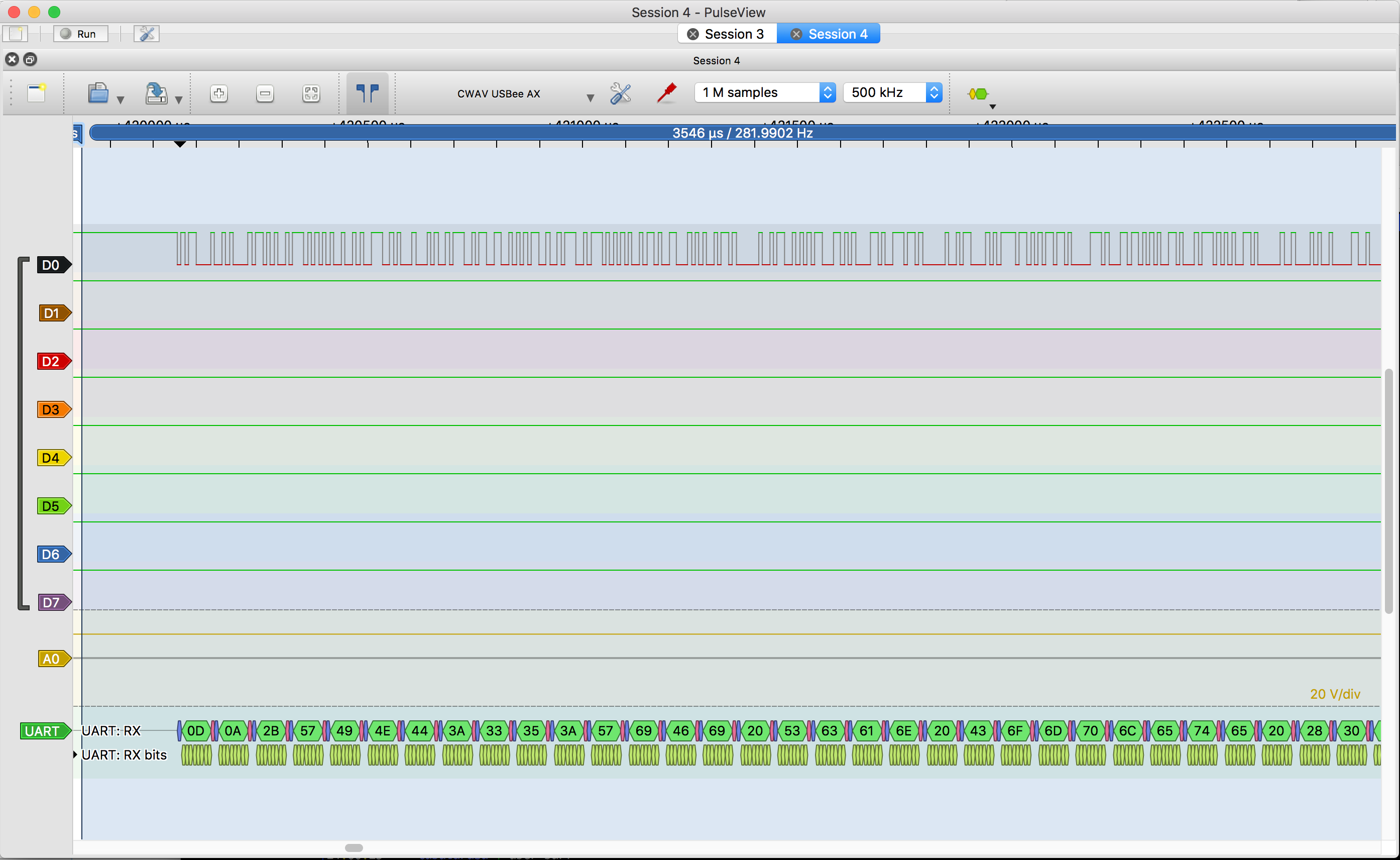Image resolution: width=1400 pixels, height=860 pixels.
Task: Open a capture file with the folder icon
Action: point(98,93)
